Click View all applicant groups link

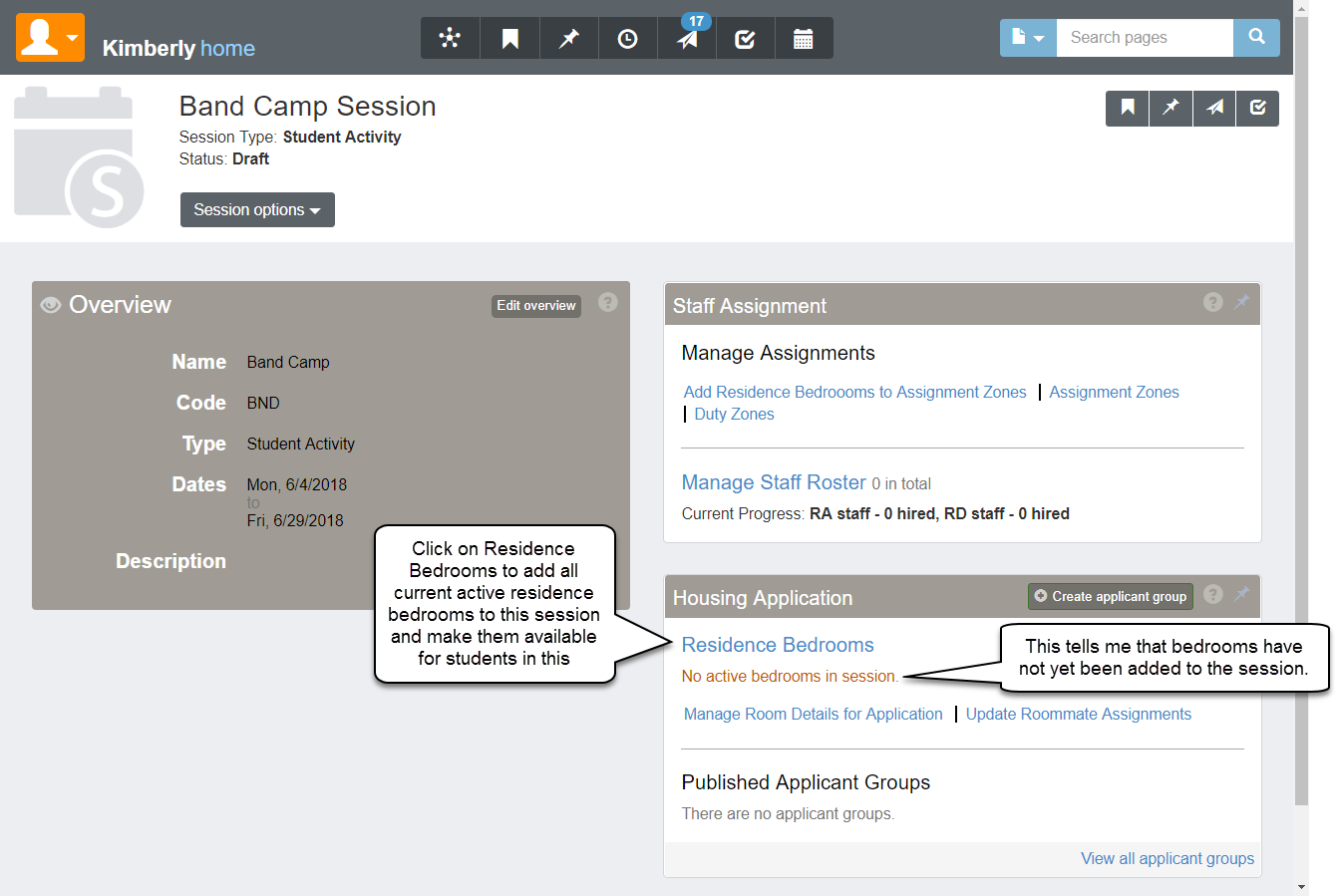(x=1168, y=858)
